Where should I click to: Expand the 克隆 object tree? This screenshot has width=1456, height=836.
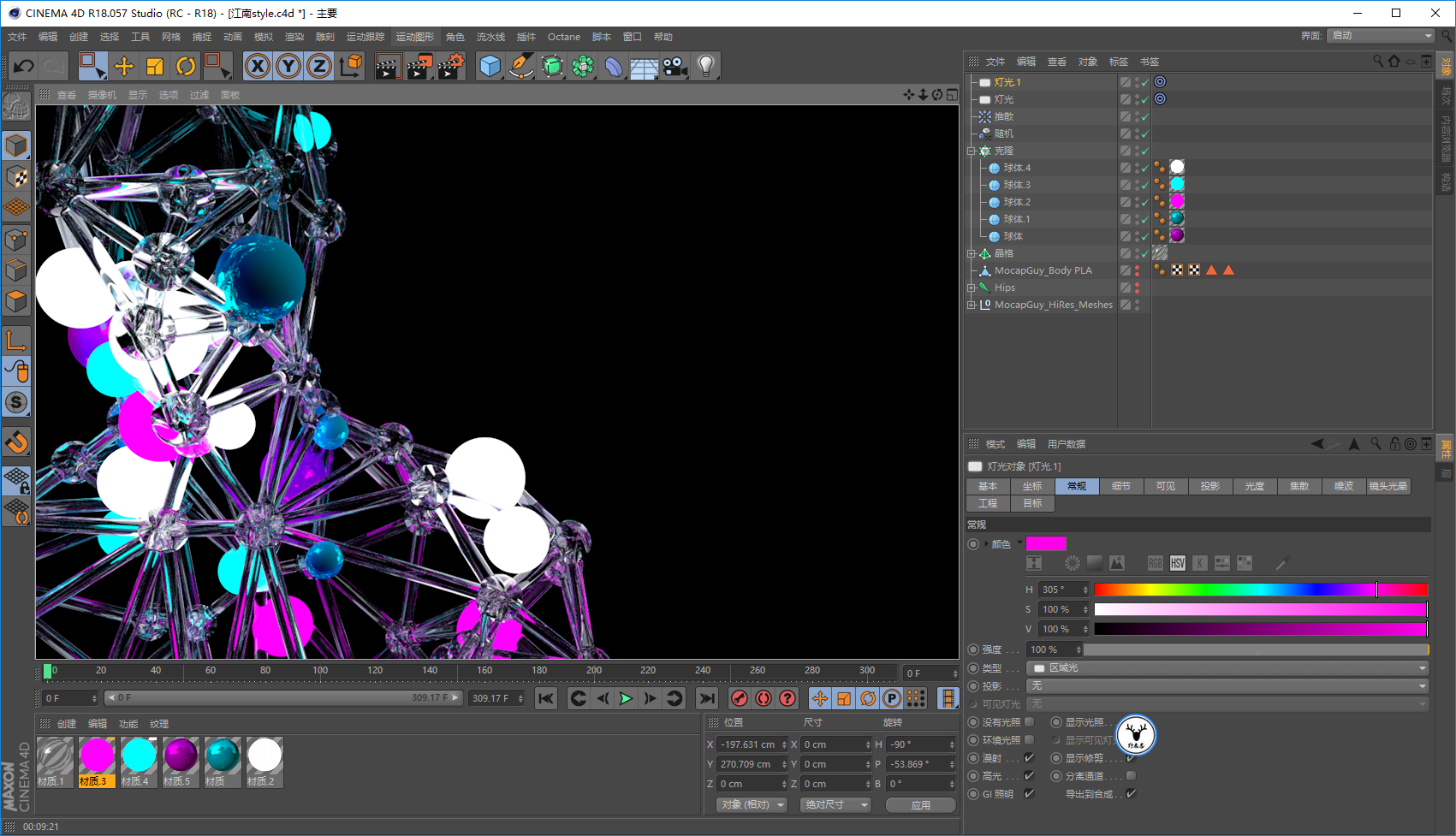click(972, 151)
